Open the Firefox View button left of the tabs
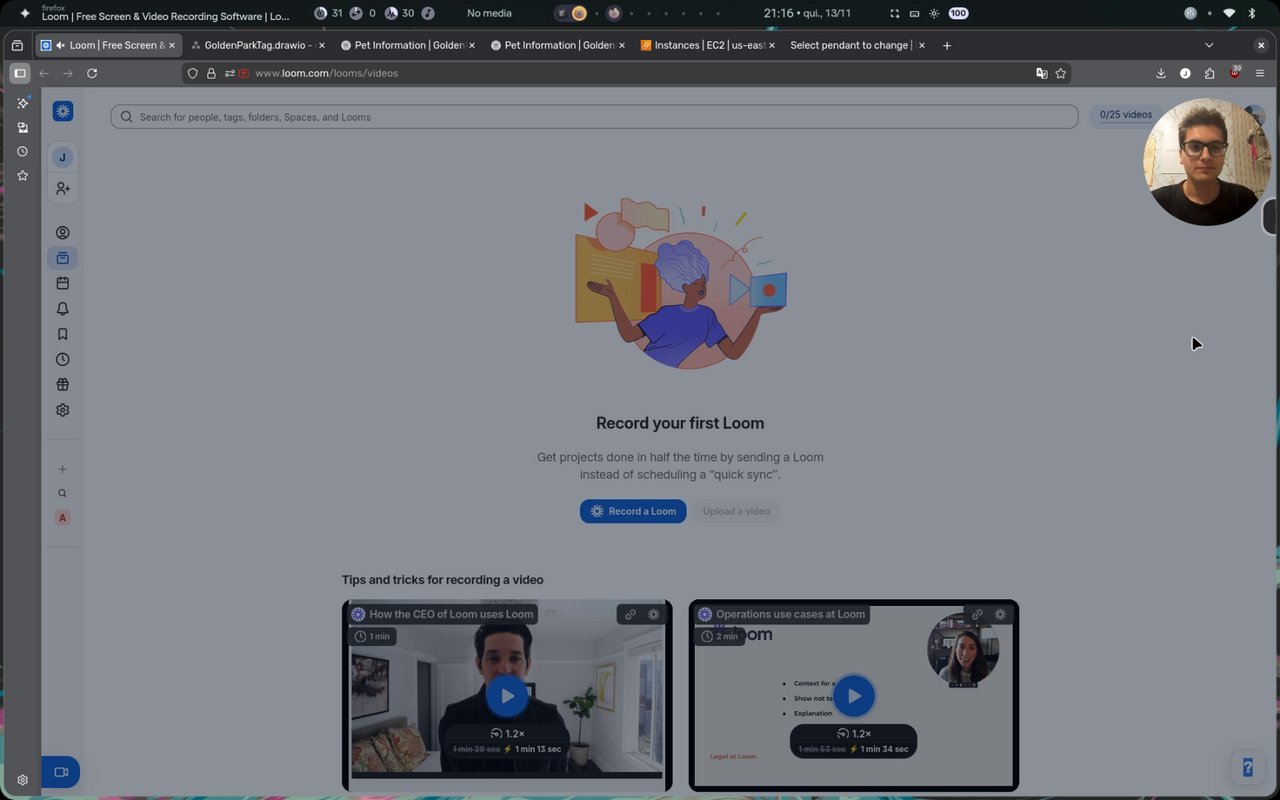This screenshot has height=800, width=1280. (x=17, y=45)
